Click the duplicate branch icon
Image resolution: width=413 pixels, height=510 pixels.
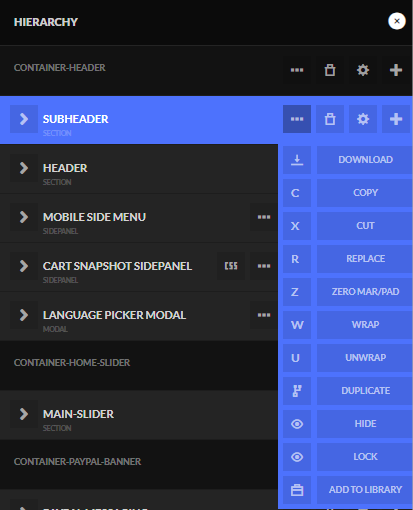click(297, 391)
